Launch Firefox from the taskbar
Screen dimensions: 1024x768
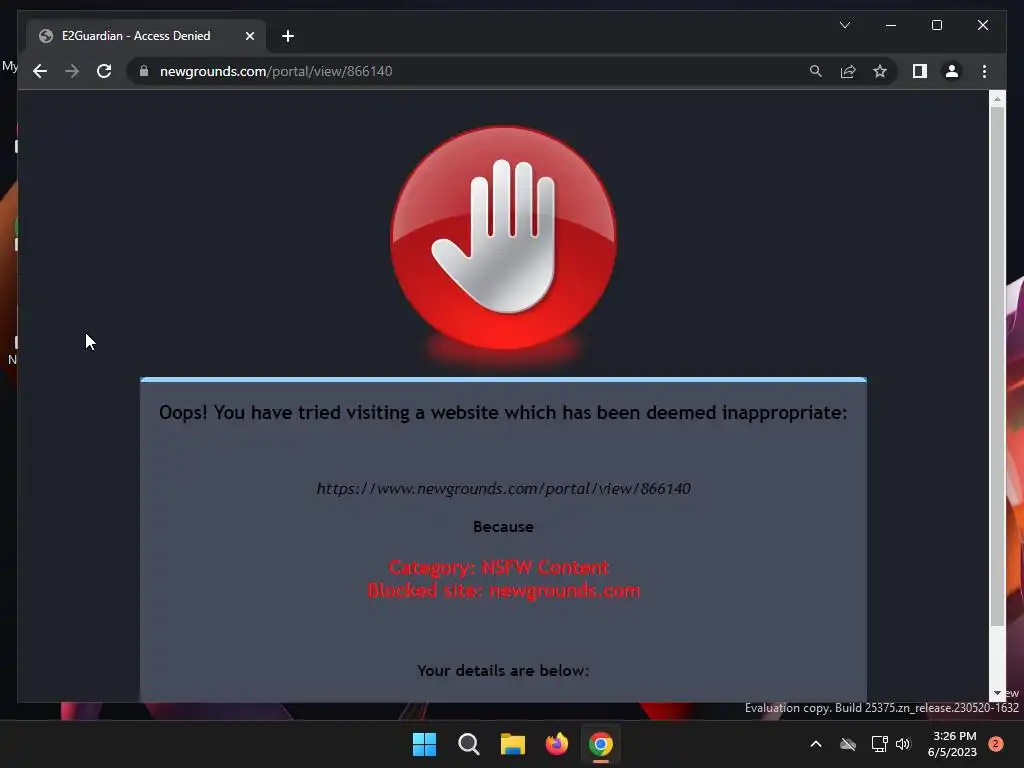(x=556, y=744)
